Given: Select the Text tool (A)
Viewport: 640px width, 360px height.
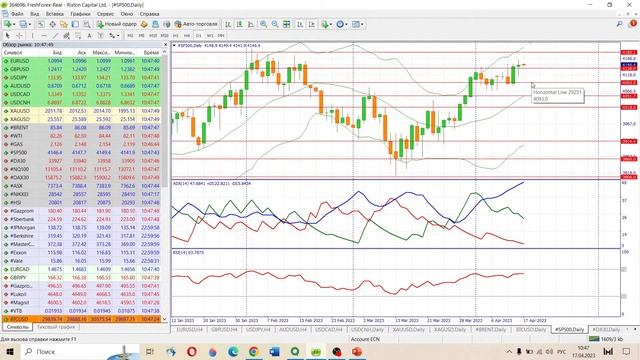Looking at the screenshot, I should [89, 36].
